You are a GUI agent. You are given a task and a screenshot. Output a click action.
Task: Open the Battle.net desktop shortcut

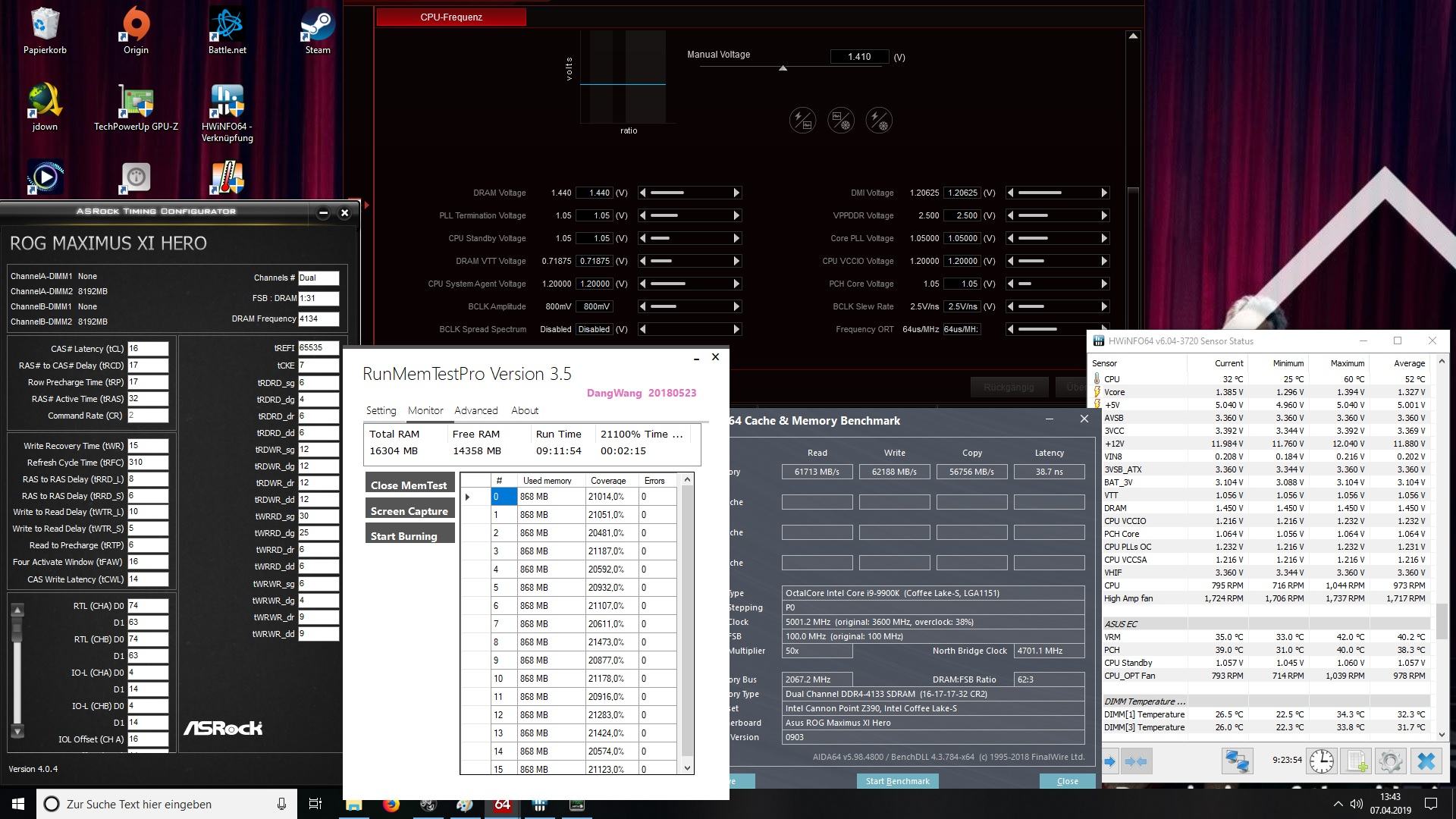coord(227,32)
